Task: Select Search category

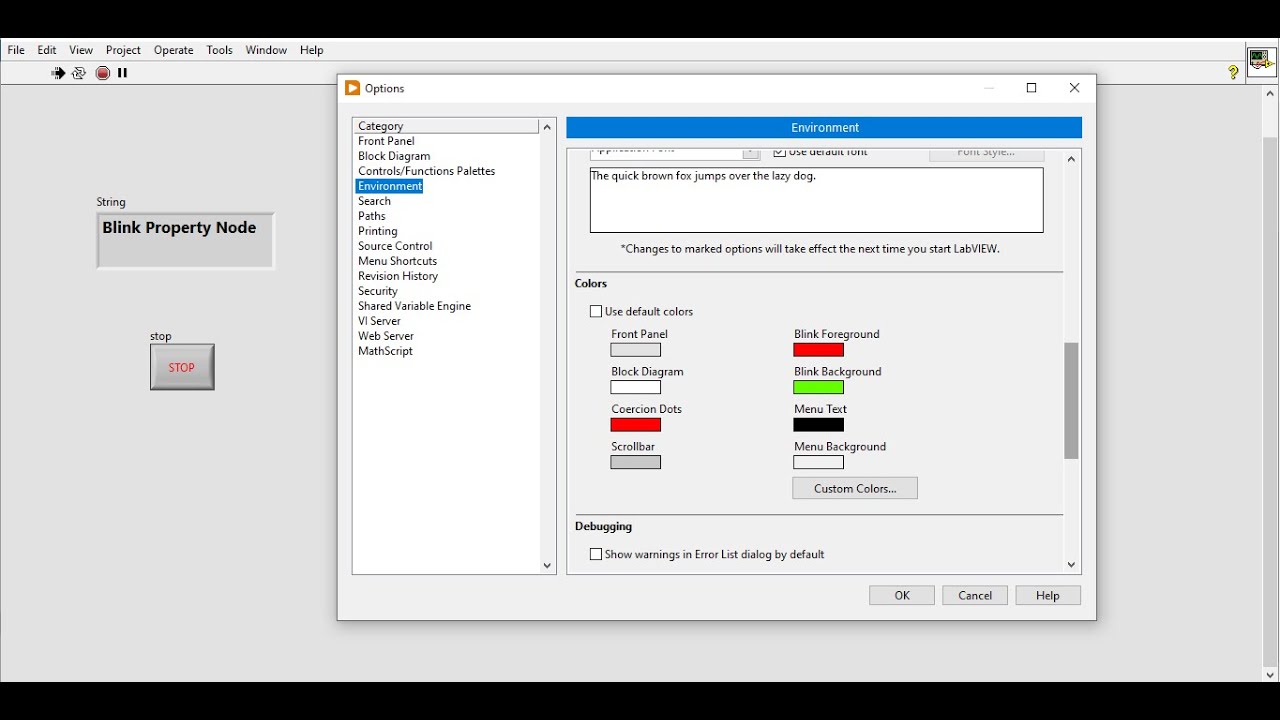Action: click(374, 201)
